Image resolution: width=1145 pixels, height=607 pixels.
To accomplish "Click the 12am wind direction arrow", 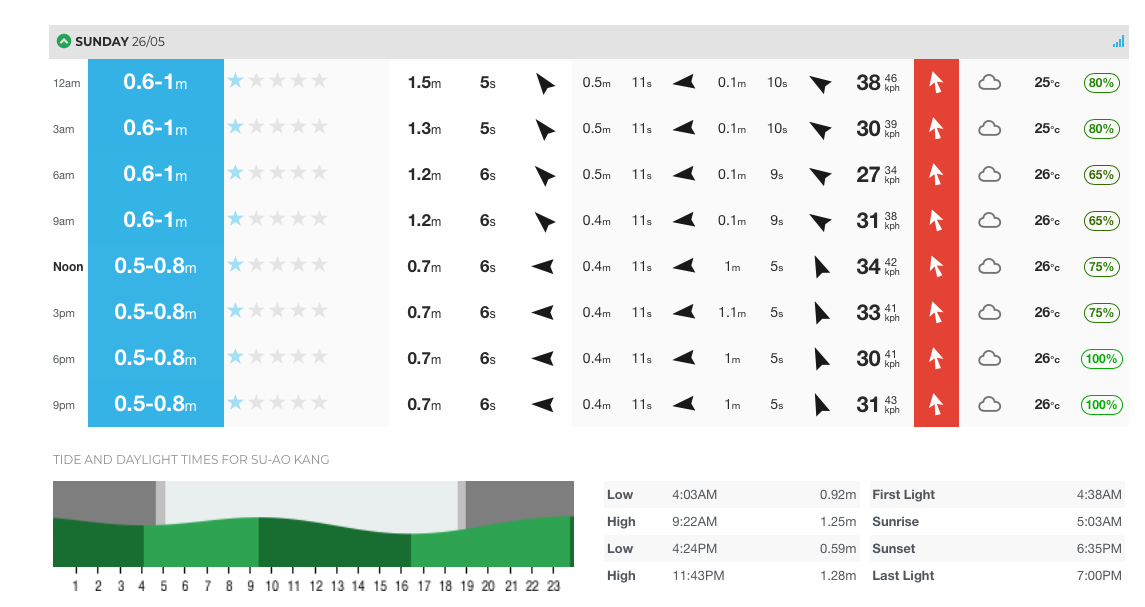I will (x=935, y=83).
